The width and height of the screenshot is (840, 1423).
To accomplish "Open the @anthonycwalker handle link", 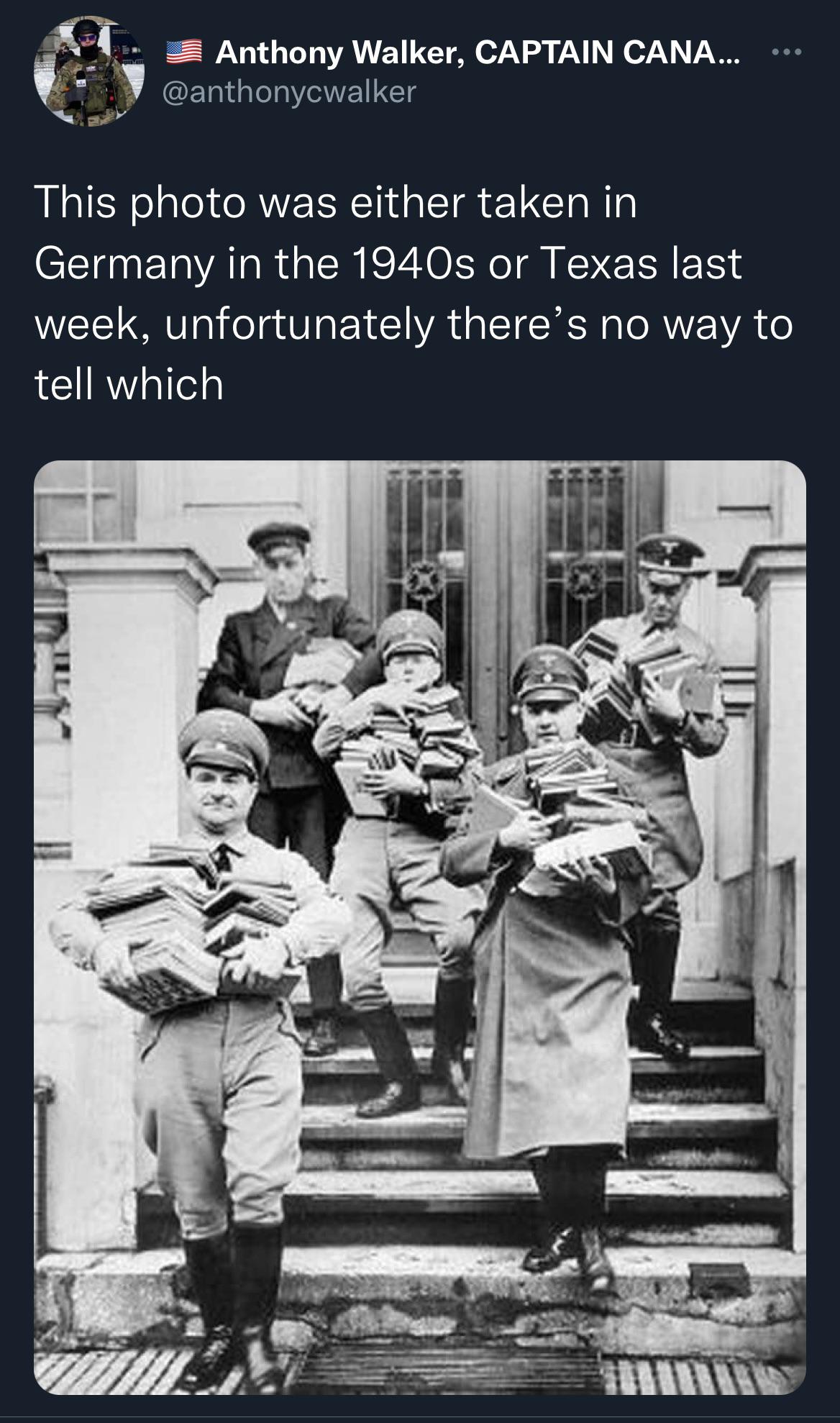I will (291, 91).
